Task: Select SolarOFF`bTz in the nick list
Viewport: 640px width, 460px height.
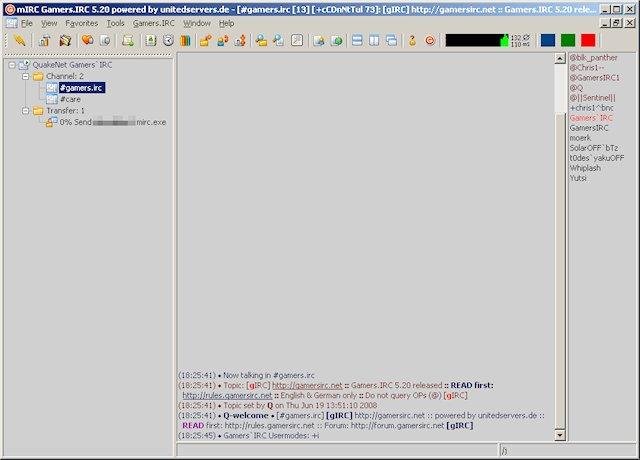Action: click(x=594, y=148)
